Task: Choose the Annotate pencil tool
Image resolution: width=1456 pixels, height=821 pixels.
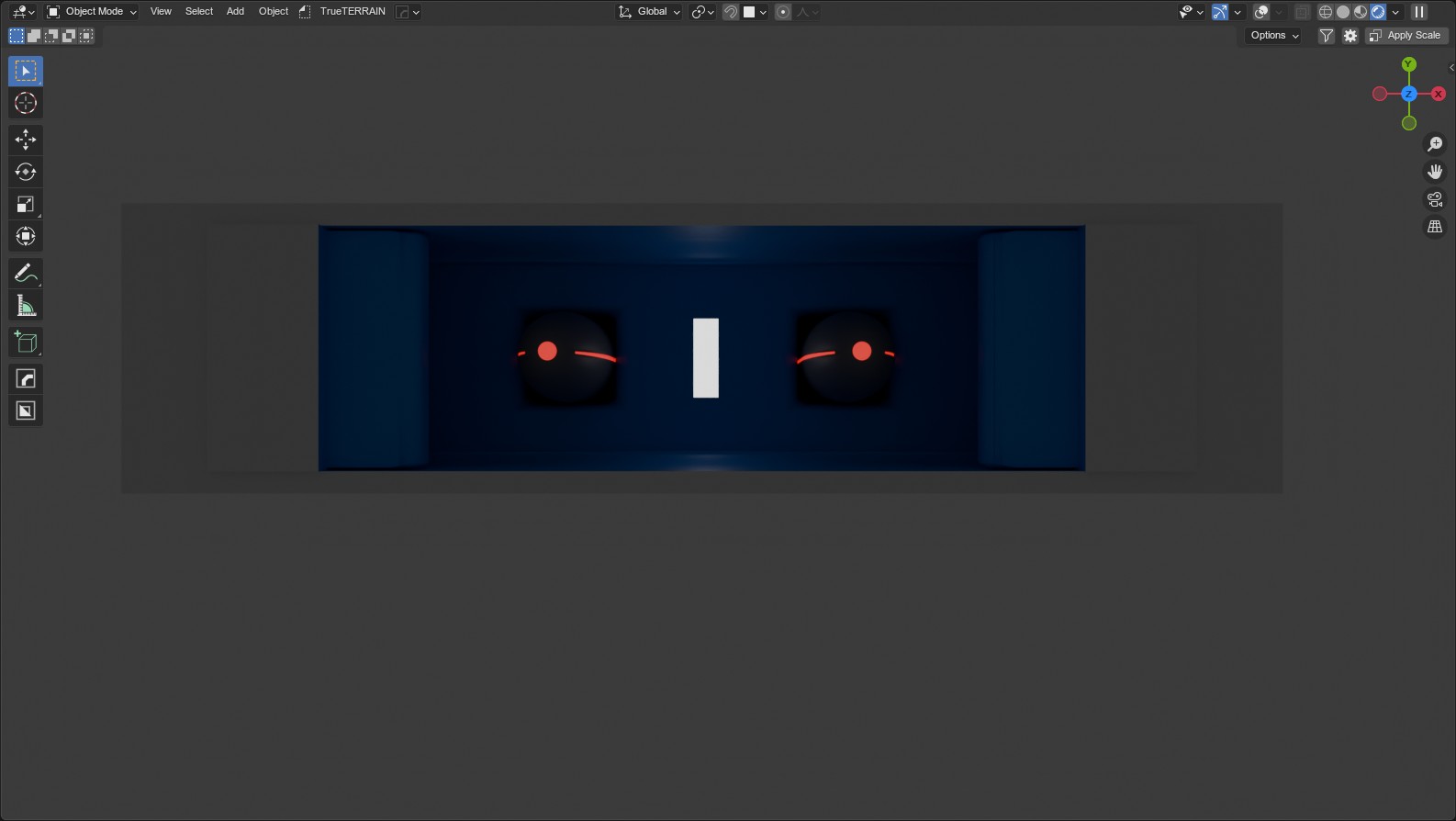Action: tap(26, 273)
